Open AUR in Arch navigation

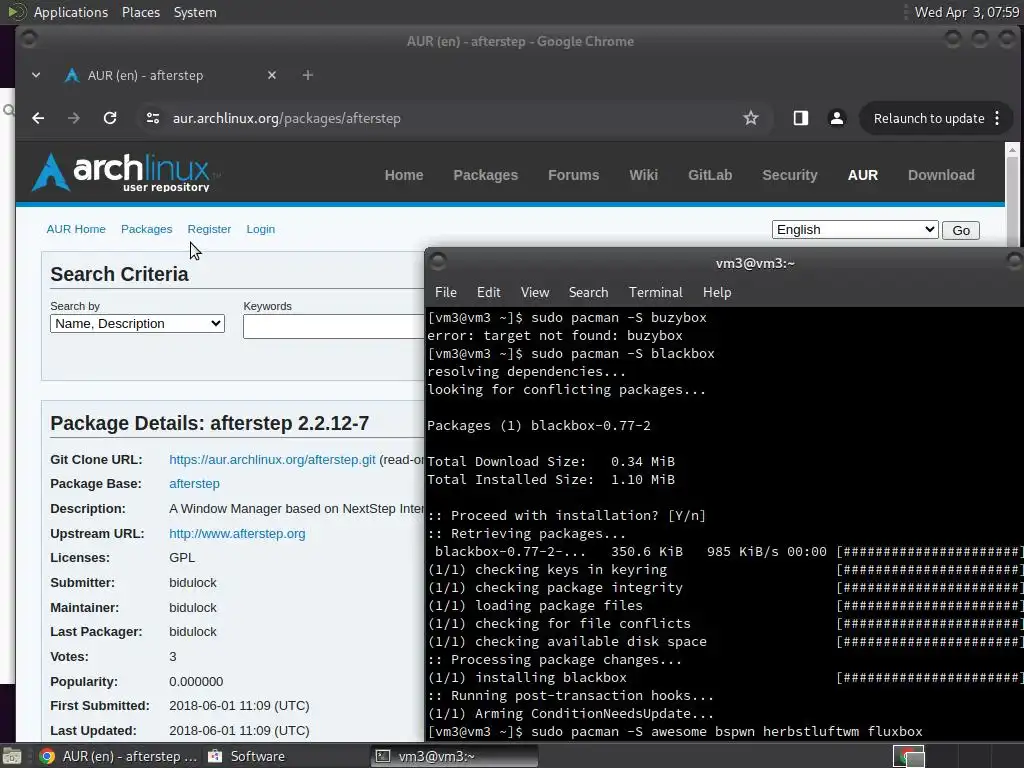pyautogui.click(x=863, y=175)
